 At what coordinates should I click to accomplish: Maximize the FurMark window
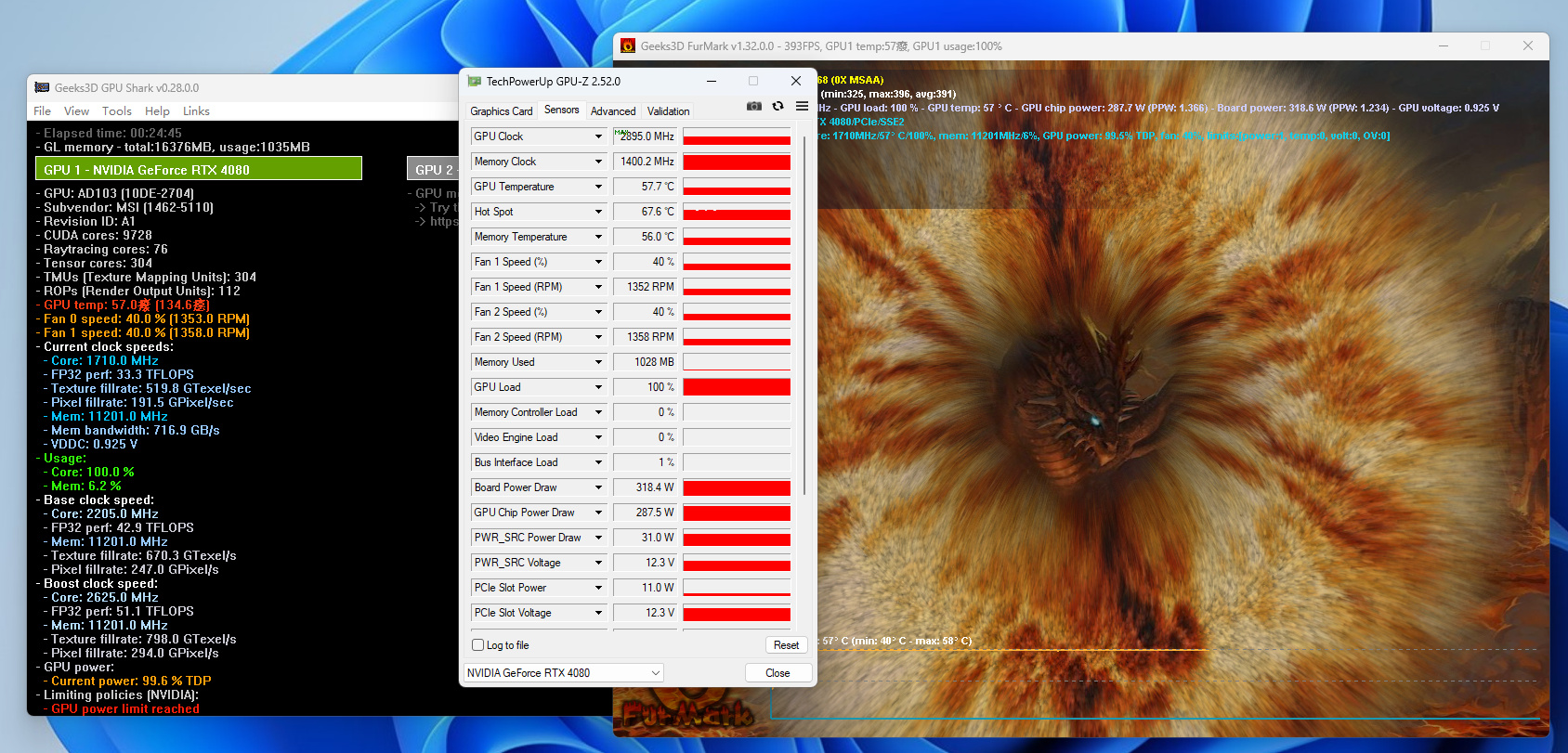pyautogui.click(x=1485, y=46)
